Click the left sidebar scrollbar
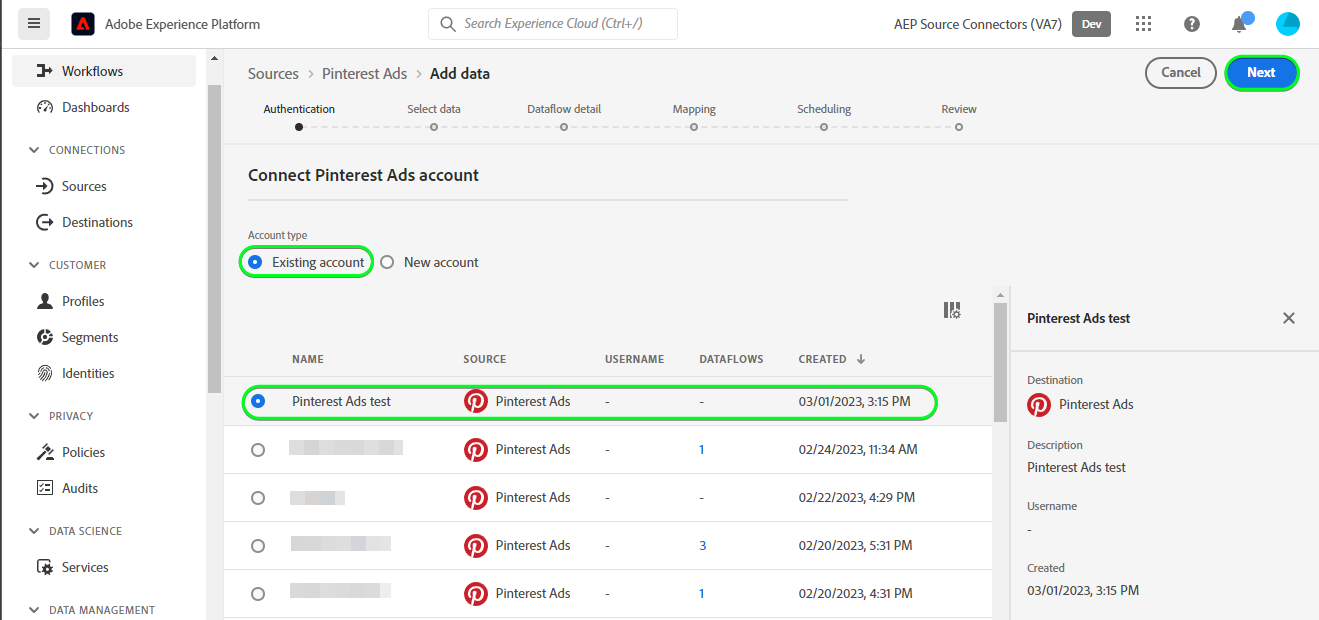Screen dimensions: 1319x620 click(x=214, y=238)
